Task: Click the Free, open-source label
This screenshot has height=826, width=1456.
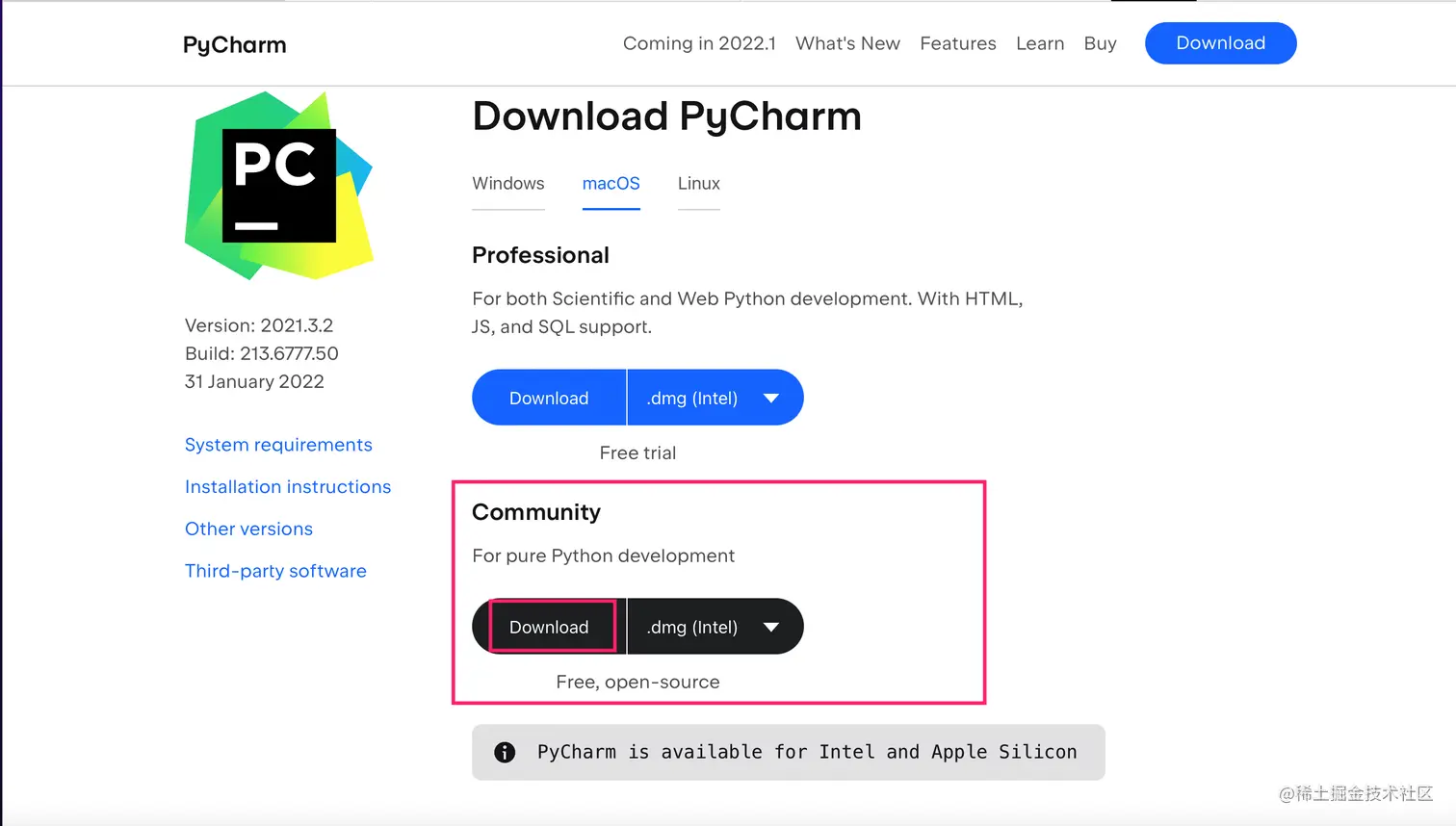Action: pyautogui.click(x=637, y=682)
